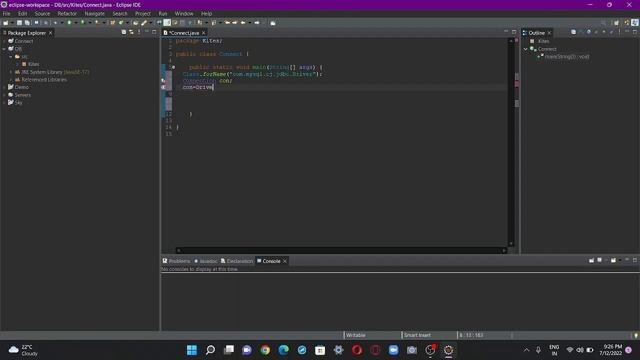Collapse the DB project node
640x360 pixels.
[x=4, y=49]
